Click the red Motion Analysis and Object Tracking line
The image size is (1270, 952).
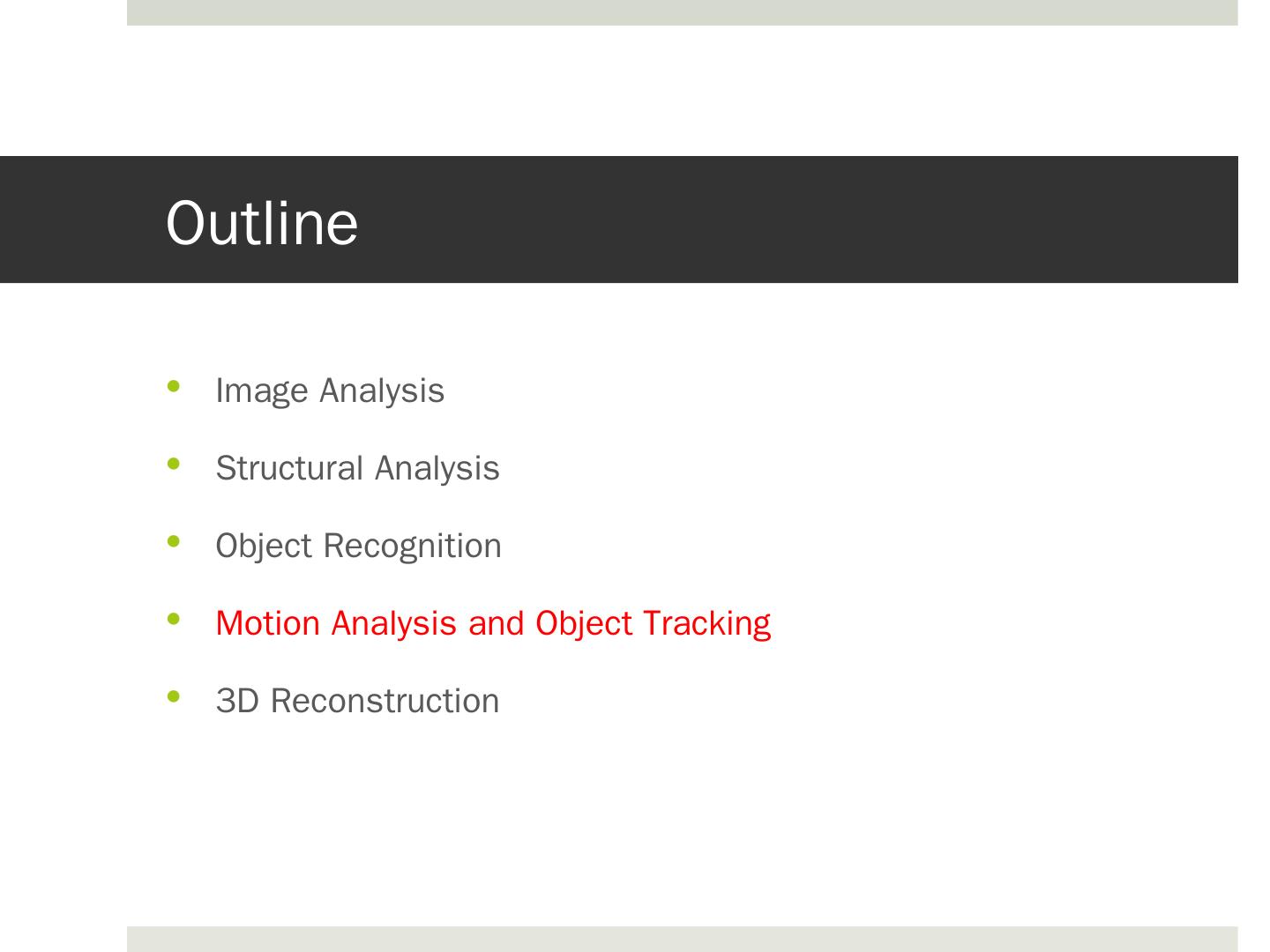click(493, 623)
